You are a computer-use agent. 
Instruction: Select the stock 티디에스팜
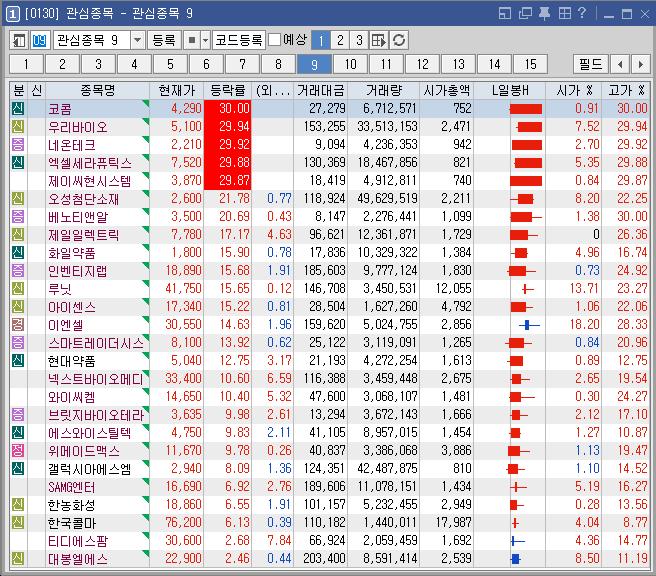point(77,540)
